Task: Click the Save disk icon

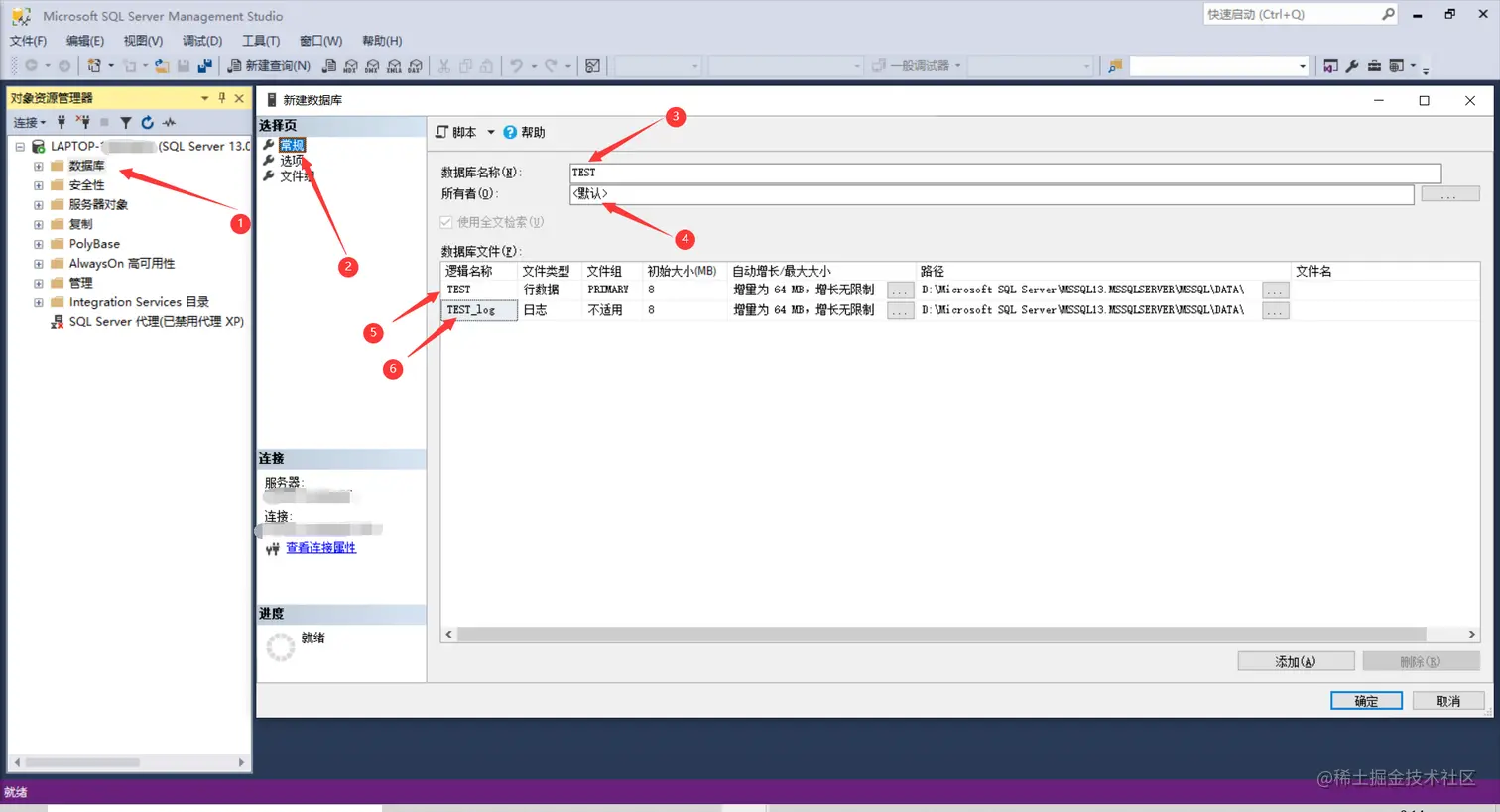Action: pos(184,66)
